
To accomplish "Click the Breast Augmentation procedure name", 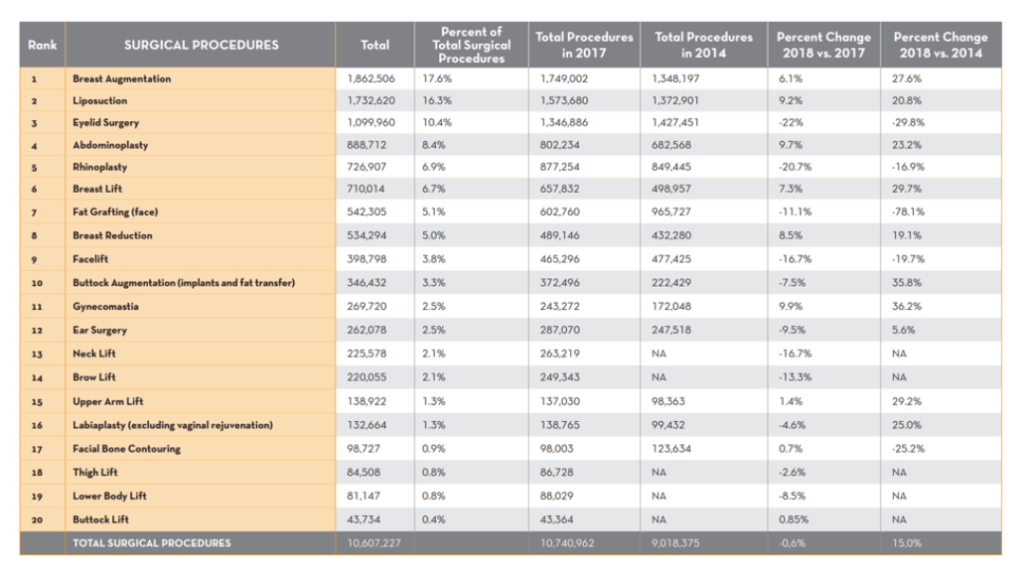I will click(x=121, y=78).
